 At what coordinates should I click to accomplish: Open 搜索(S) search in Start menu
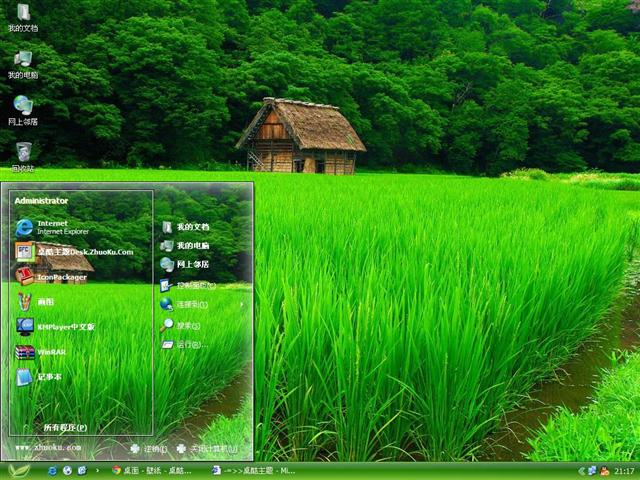(180, 325)
